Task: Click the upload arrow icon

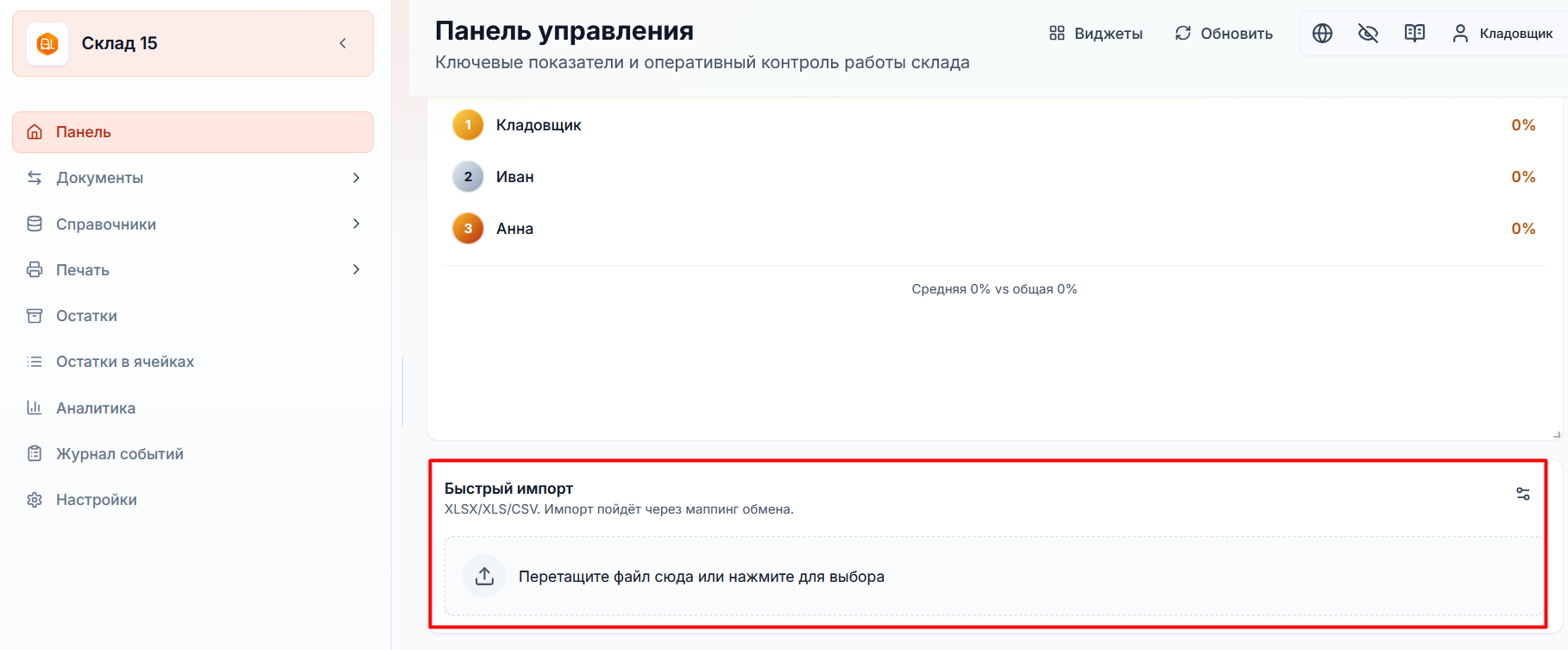Action: [x=484, y=576]
